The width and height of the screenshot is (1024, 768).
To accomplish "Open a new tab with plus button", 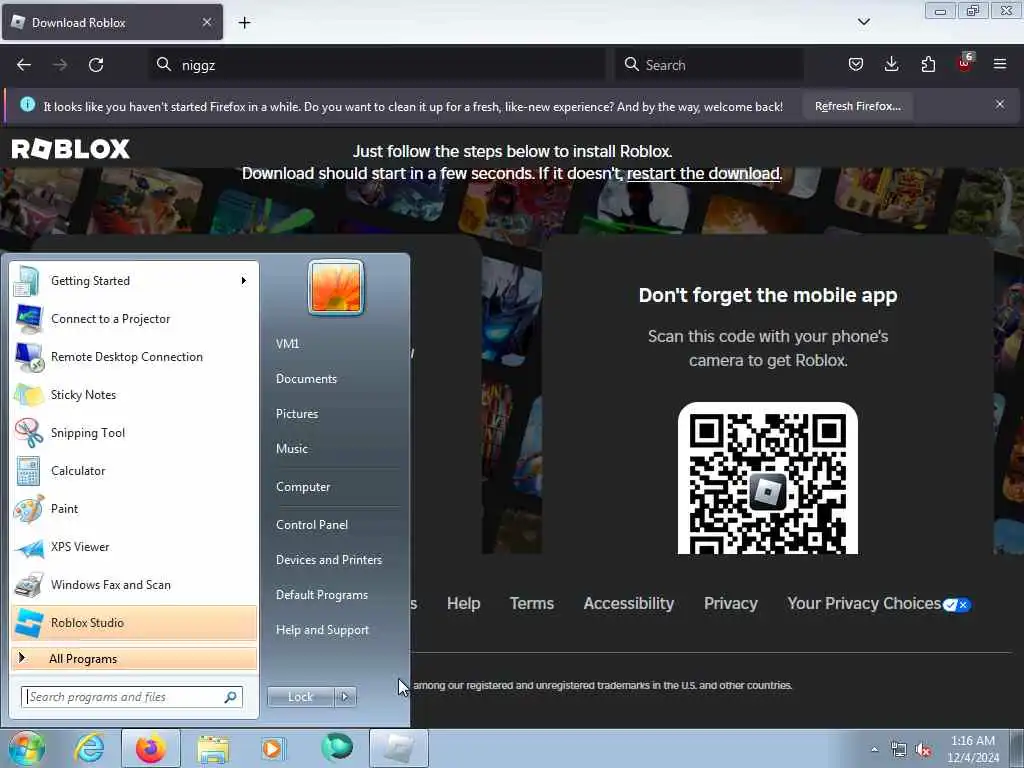I will [x=244, y=23].
